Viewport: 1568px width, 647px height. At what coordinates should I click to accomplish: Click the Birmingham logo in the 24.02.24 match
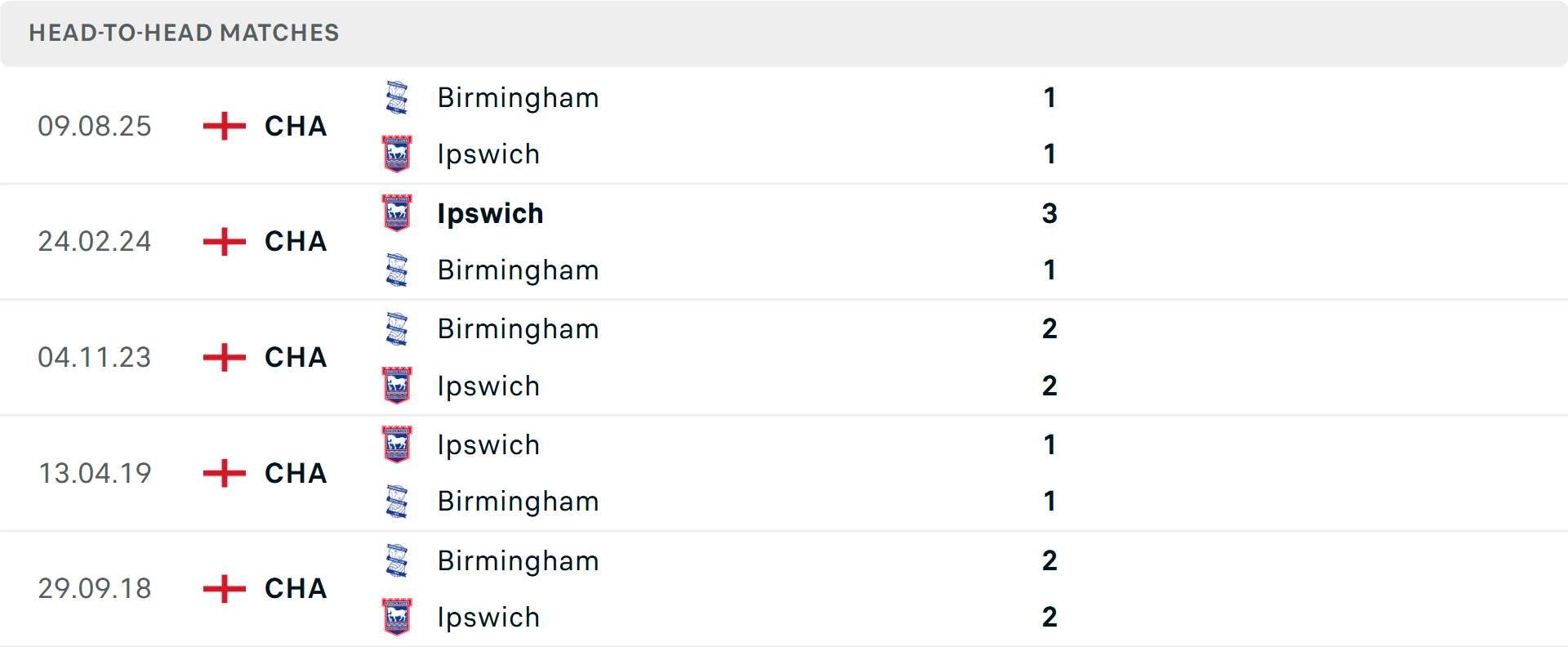coord(397,270)
